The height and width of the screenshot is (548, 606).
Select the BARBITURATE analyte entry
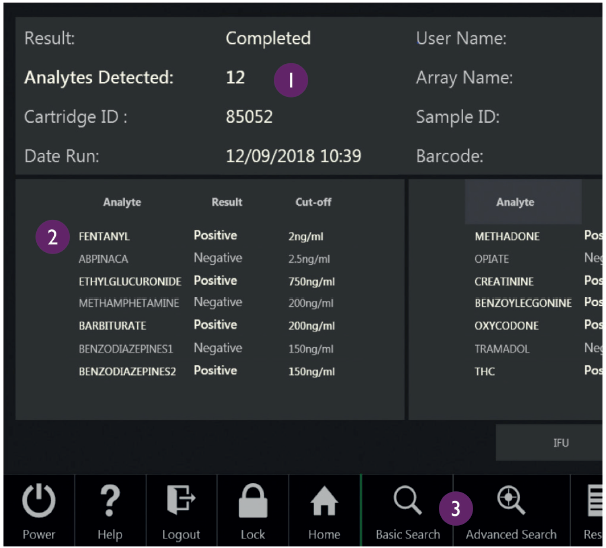207,325
